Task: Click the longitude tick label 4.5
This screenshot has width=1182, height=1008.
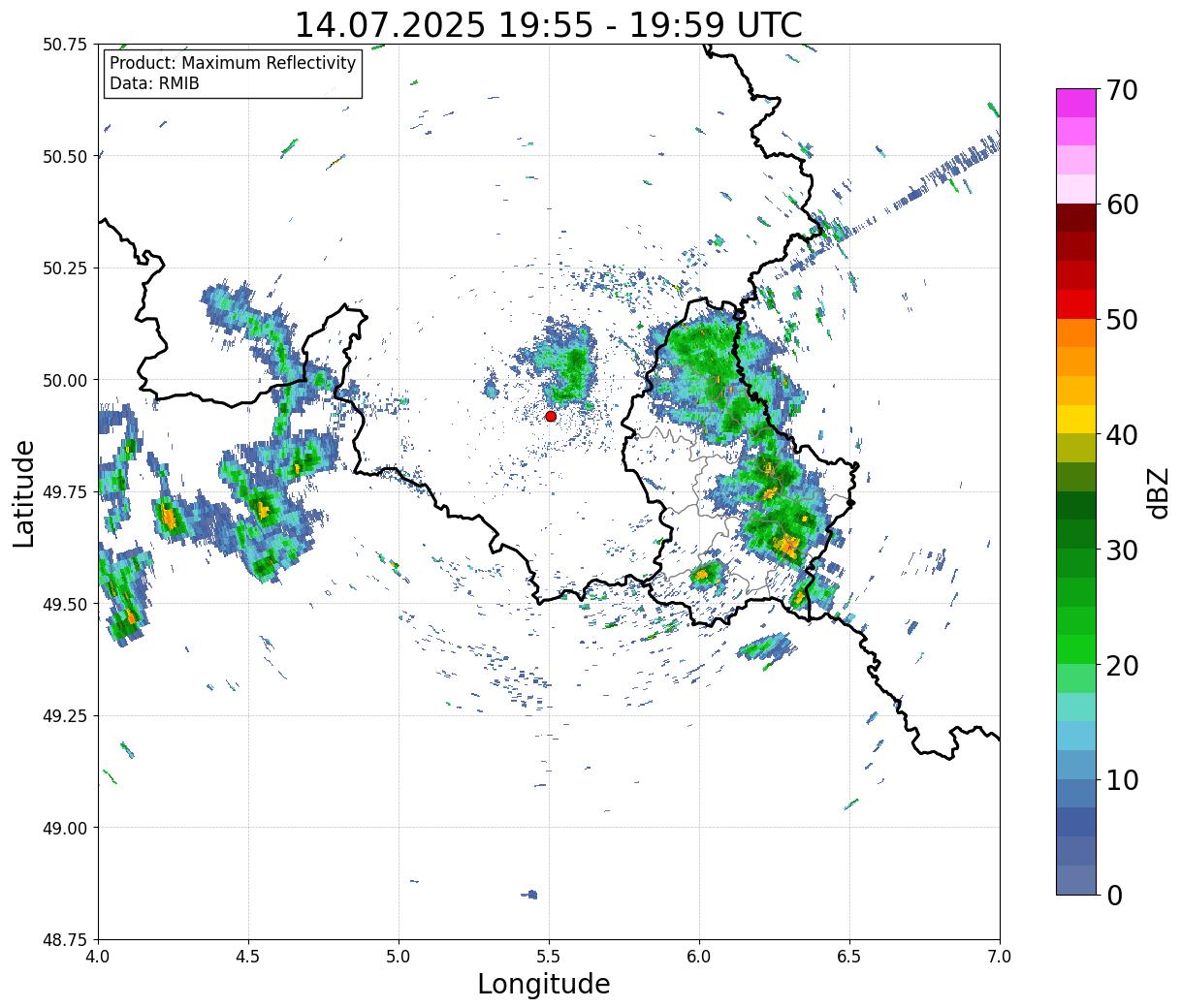Action: (x=248, y=957)
